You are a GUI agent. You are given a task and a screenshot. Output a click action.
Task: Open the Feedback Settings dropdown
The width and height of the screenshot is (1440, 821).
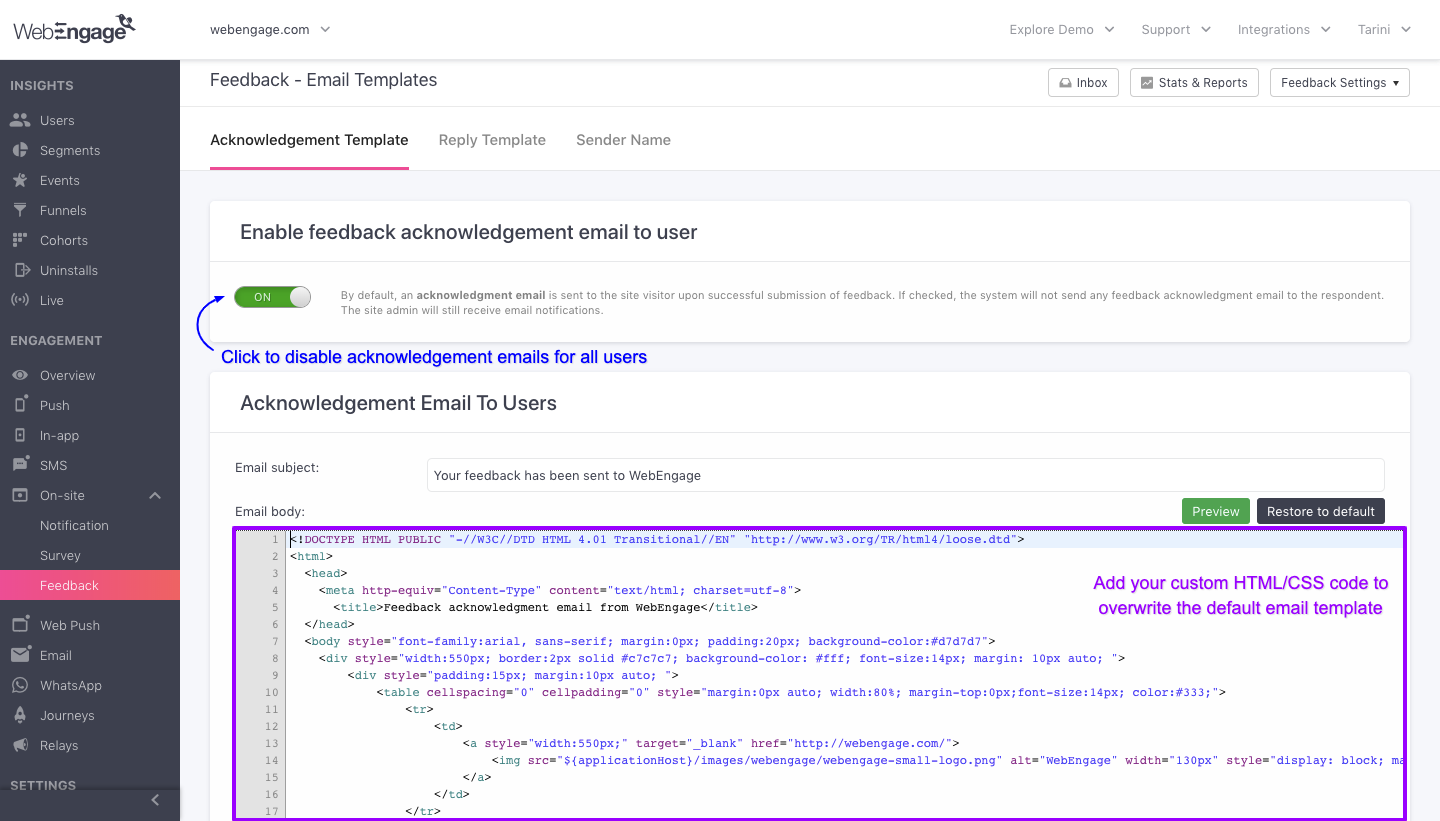pos(1339,82)
